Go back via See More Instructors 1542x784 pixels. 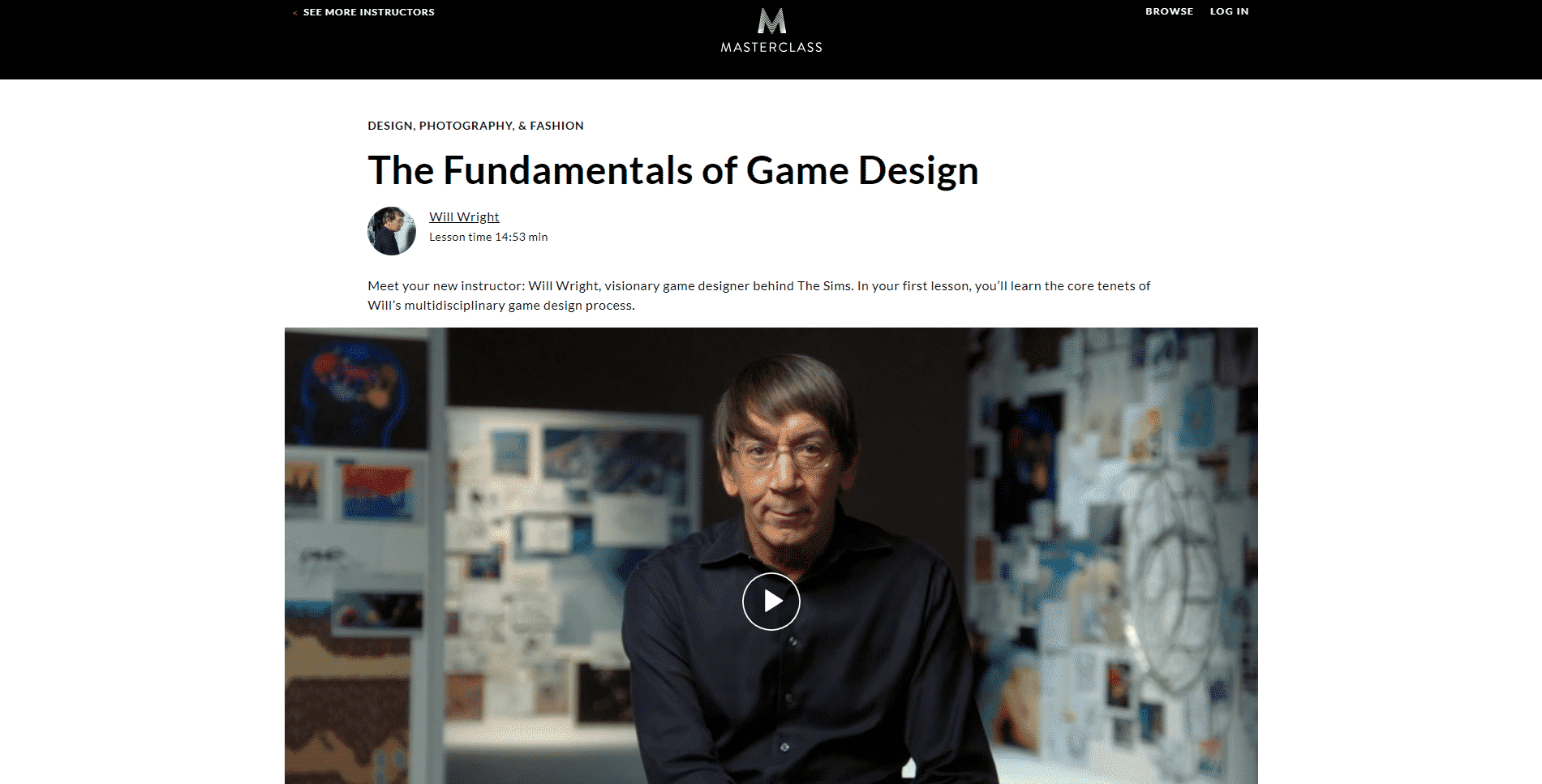(x=363, y=12)
